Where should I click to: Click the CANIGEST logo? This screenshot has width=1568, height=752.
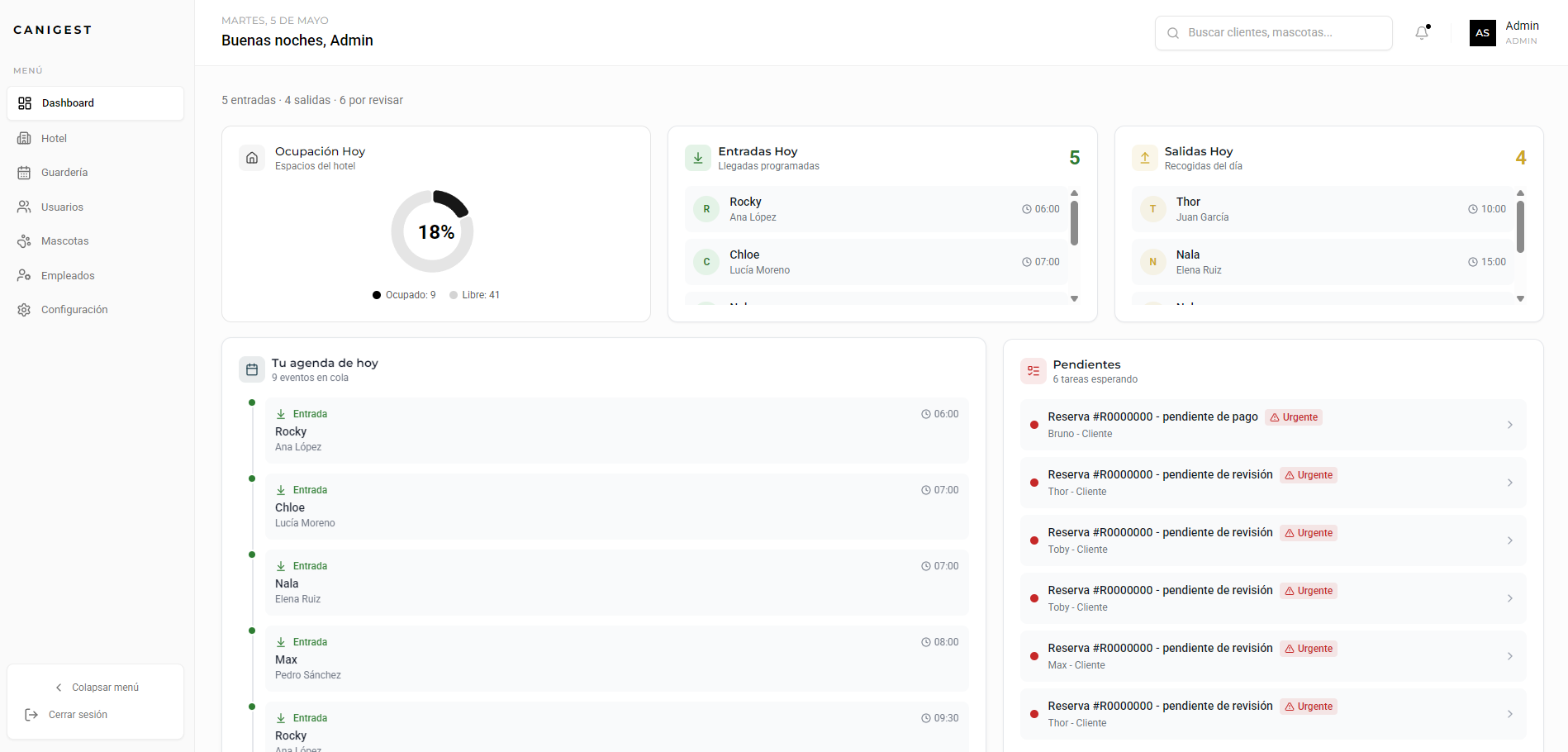point(53,30)
